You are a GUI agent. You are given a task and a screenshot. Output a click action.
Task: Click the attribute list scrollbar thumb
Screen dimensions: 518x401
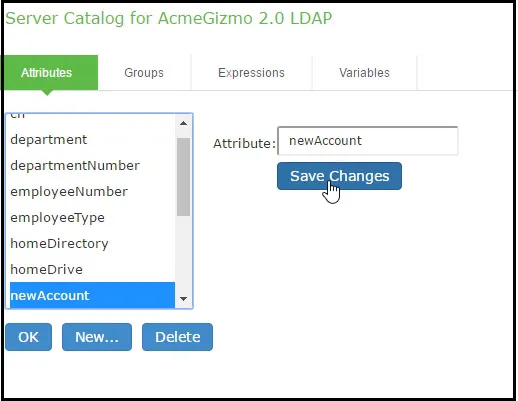click(183, 177)
